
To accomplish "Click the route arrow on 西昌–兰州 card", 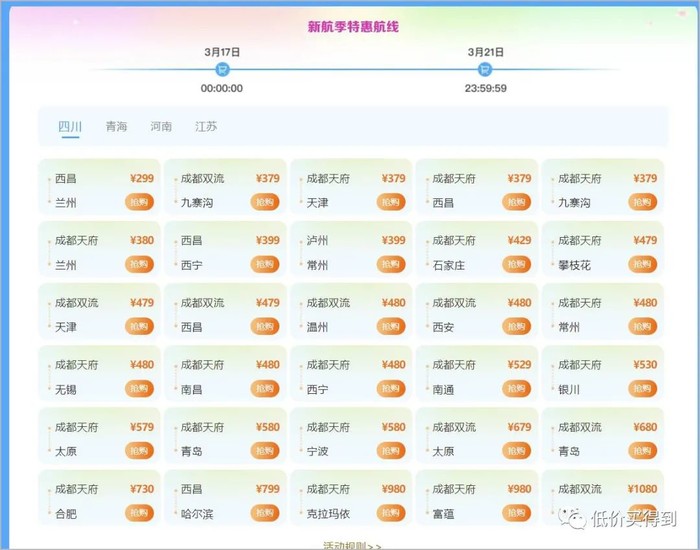I will pos(48,190).
